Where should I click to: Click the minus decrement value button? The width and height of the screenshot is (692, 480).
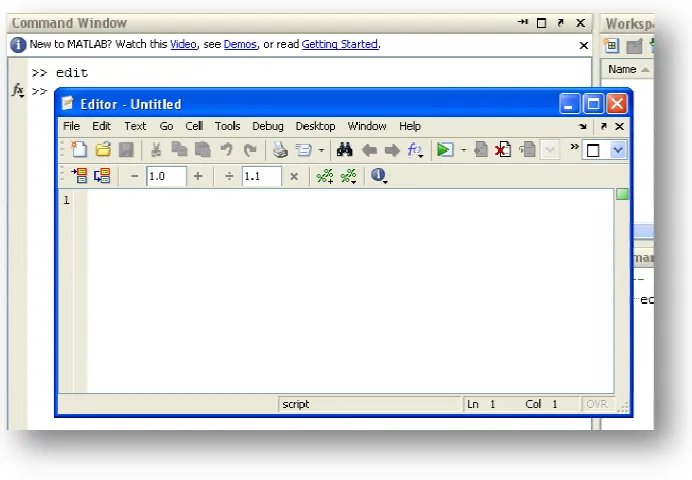pyautogui.click(x=135, y=176)
